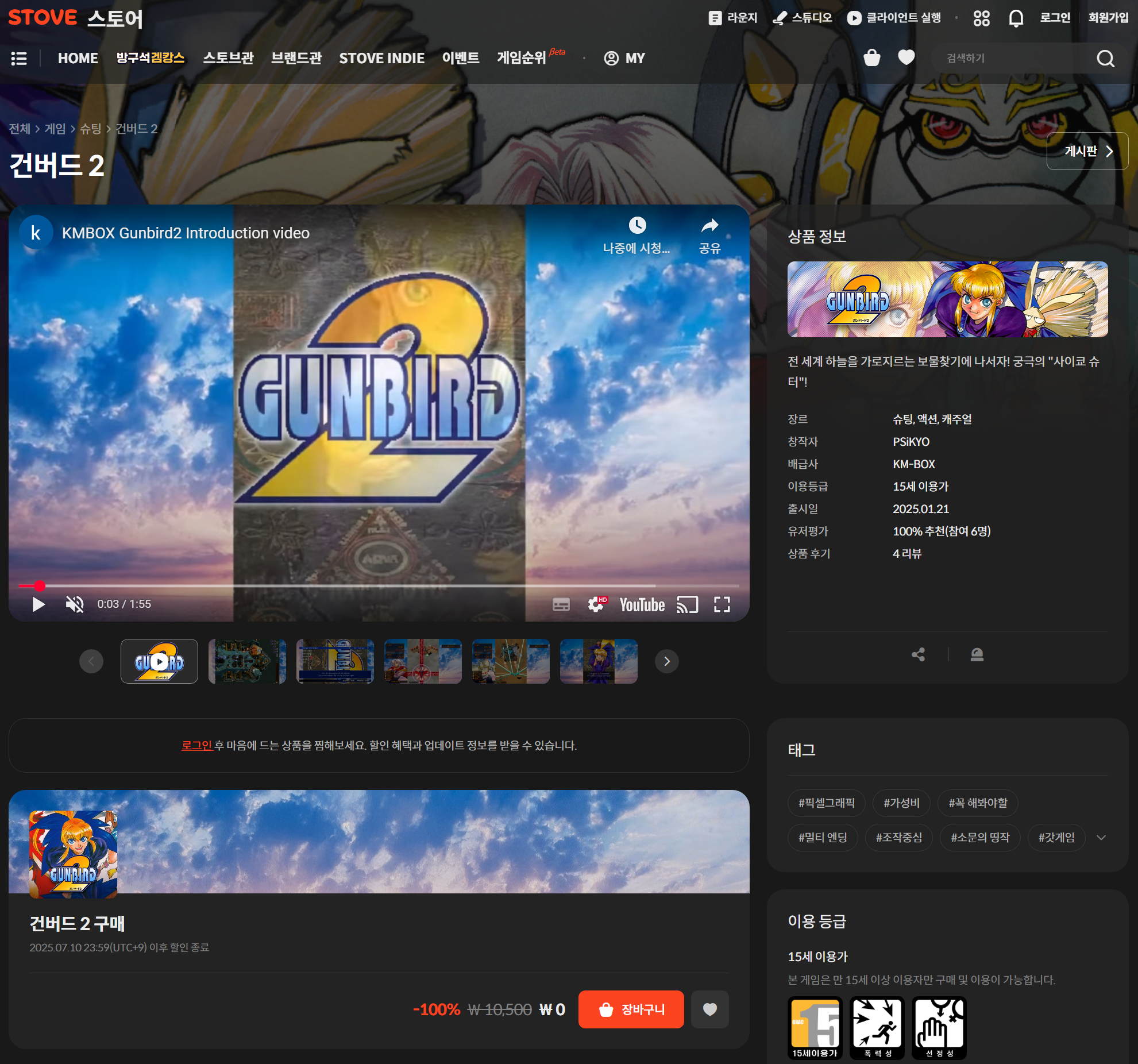This screenshot has height=1064, width=1138.
Task: Open the shopping bag cart icon
Action: (872, 57)
